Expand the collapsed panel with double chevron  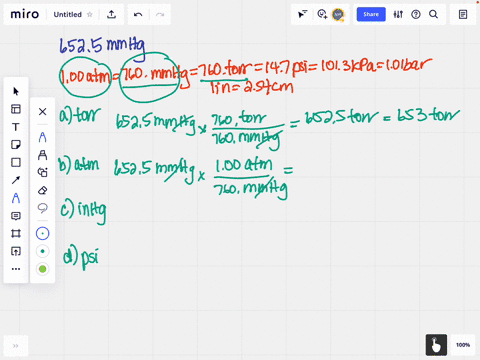[16, 346]
